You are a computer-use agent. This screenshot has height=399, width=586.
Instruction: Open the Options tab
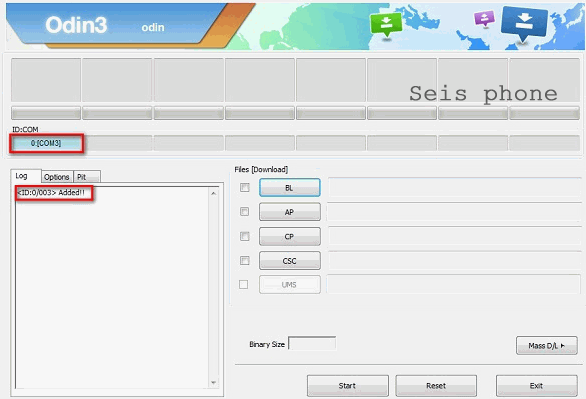click(x=57, y=177)
